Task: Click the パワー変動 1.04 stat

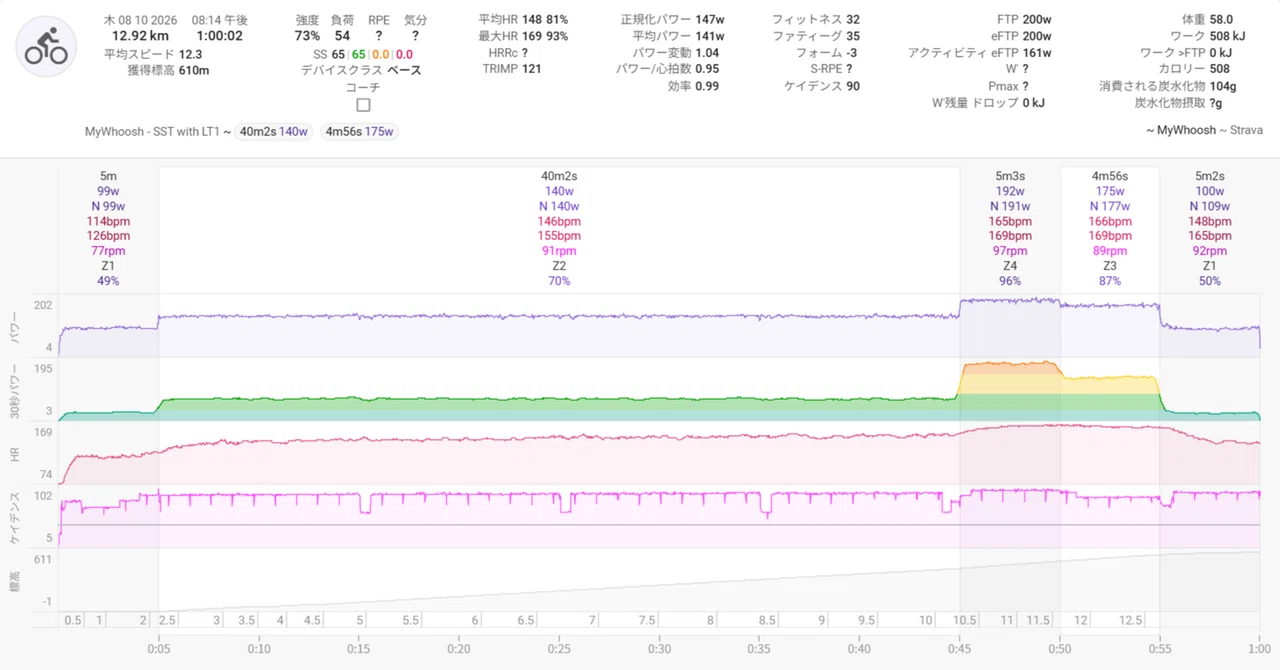Action: click(675, 52)
